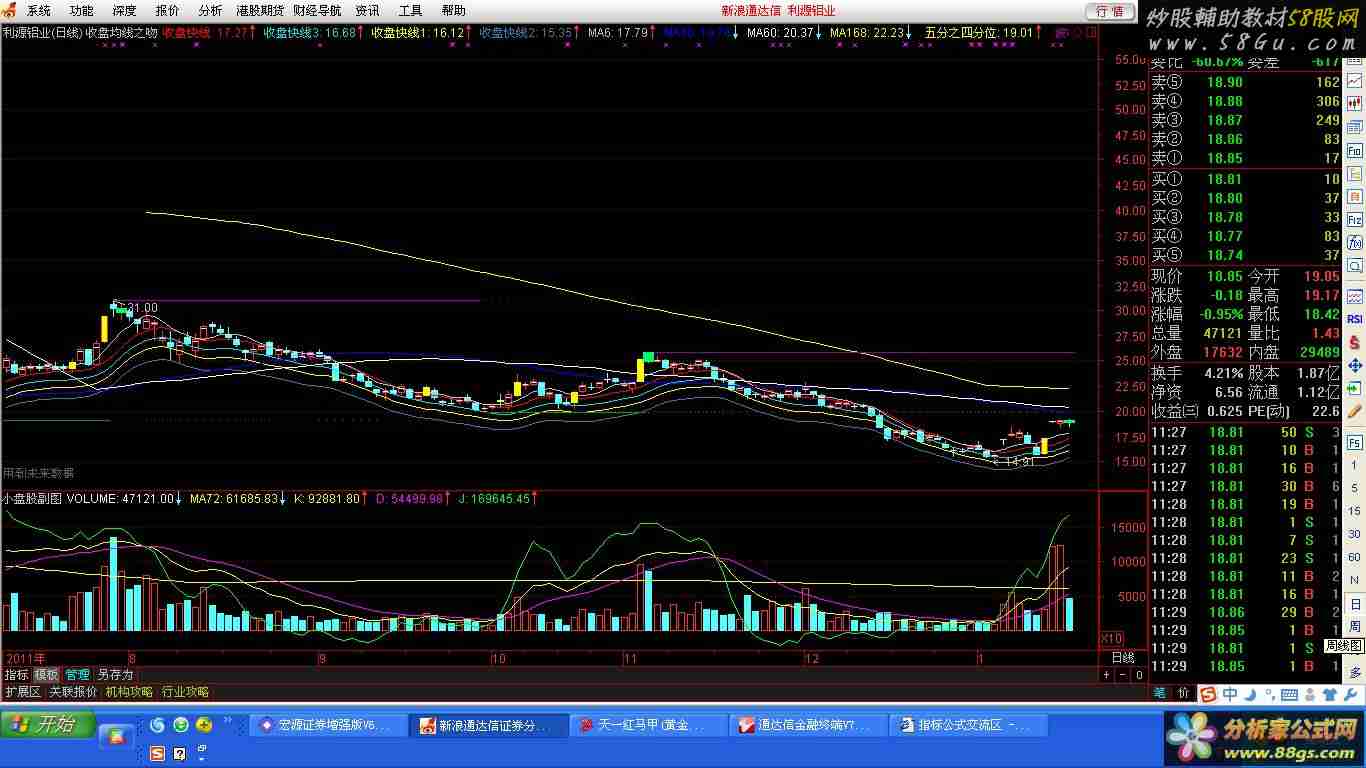Viewport: 1366px width, 768px height.
Task: Click the FS minute chart icon
Action: [1355, 443]
